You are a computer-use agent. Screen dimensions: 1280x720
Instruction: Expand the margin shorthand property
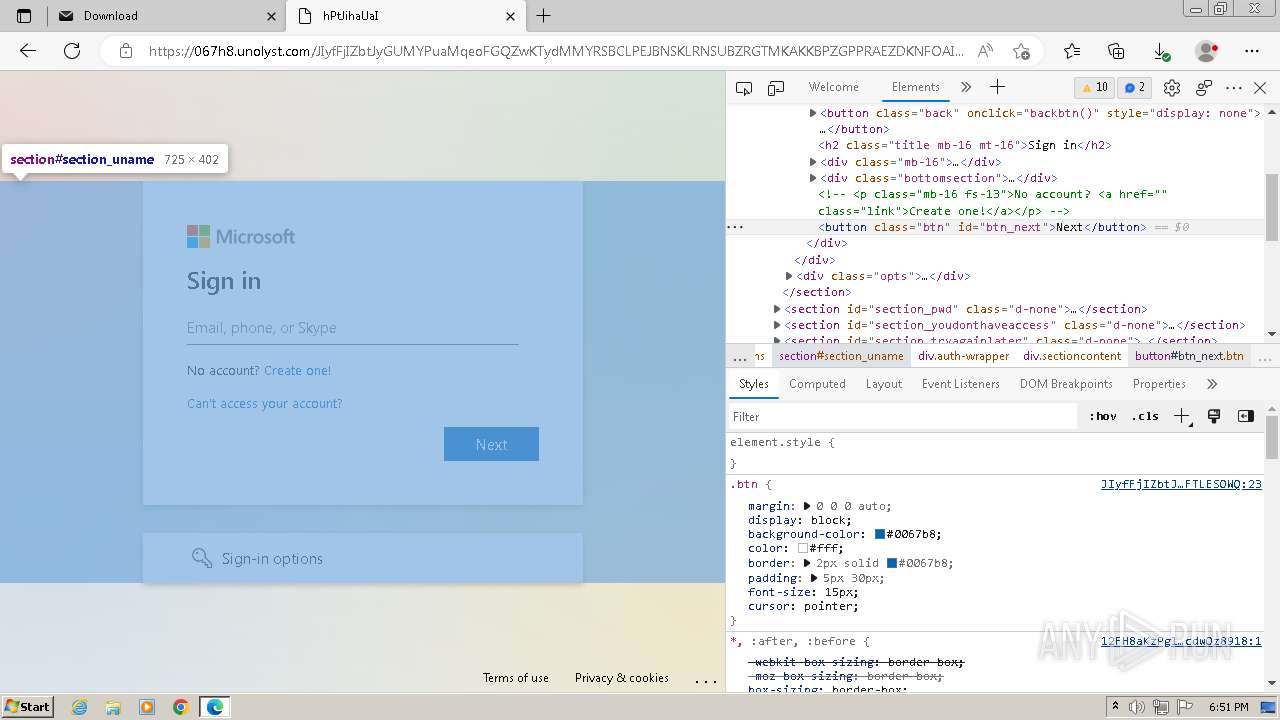(808, 507)
